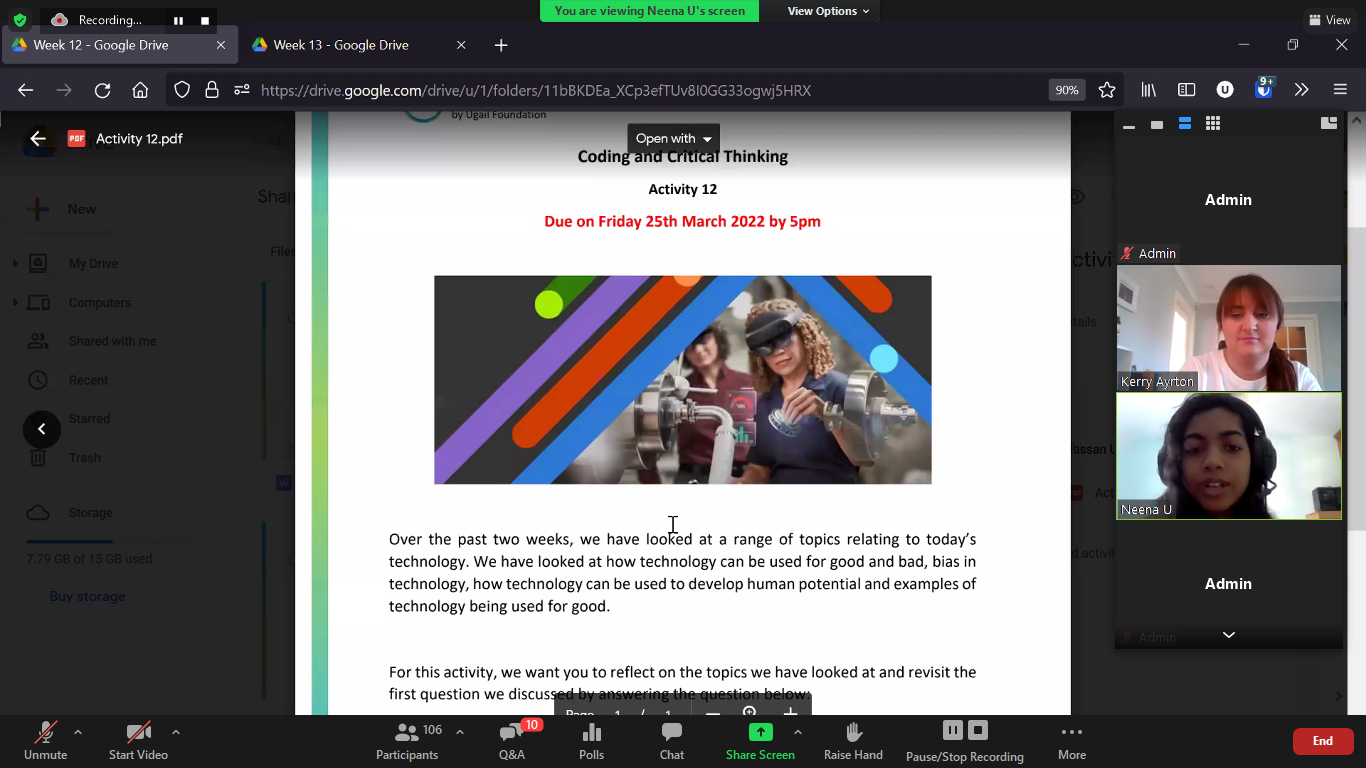Open the Q&A panel
The height and width of the screenshot is (768, 1366).
(512, 740)
